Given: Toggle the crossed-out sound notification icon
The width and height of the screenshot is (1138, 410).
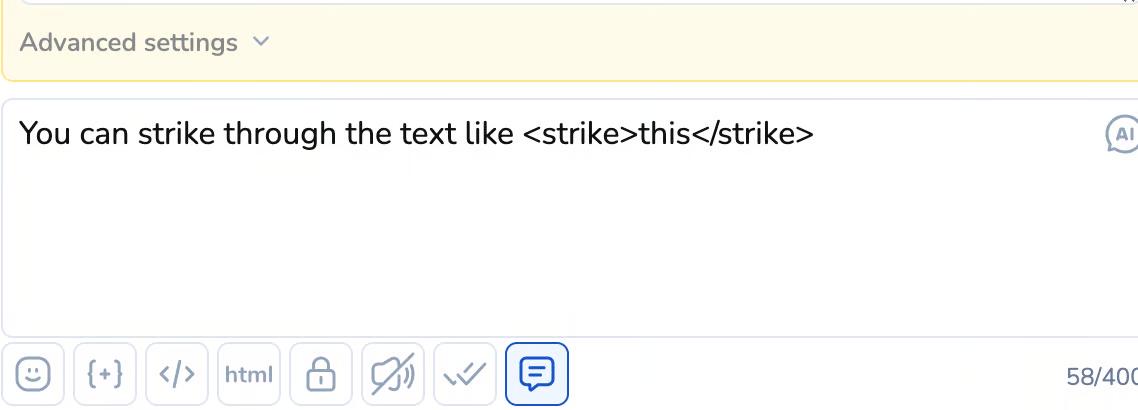Looking at the screenshot, I should [393, 375].
